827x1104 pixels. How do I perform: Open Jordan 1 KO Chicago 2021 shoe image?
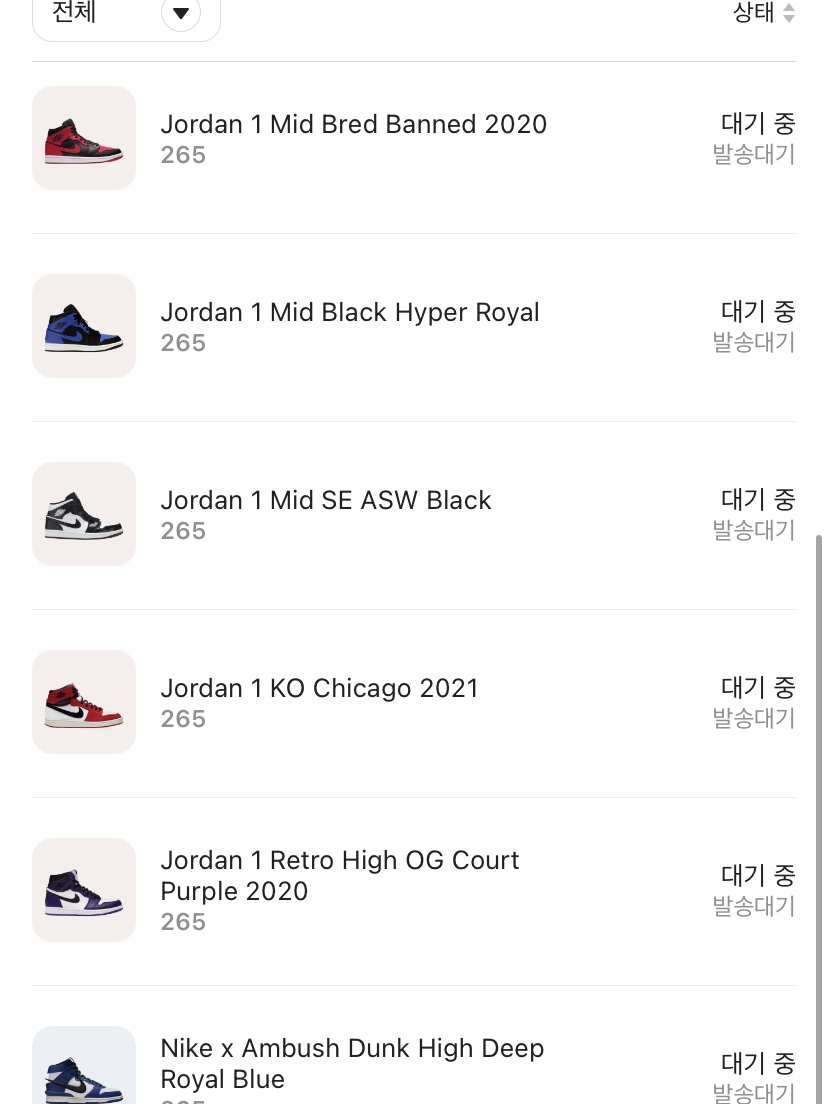(84, 702)
